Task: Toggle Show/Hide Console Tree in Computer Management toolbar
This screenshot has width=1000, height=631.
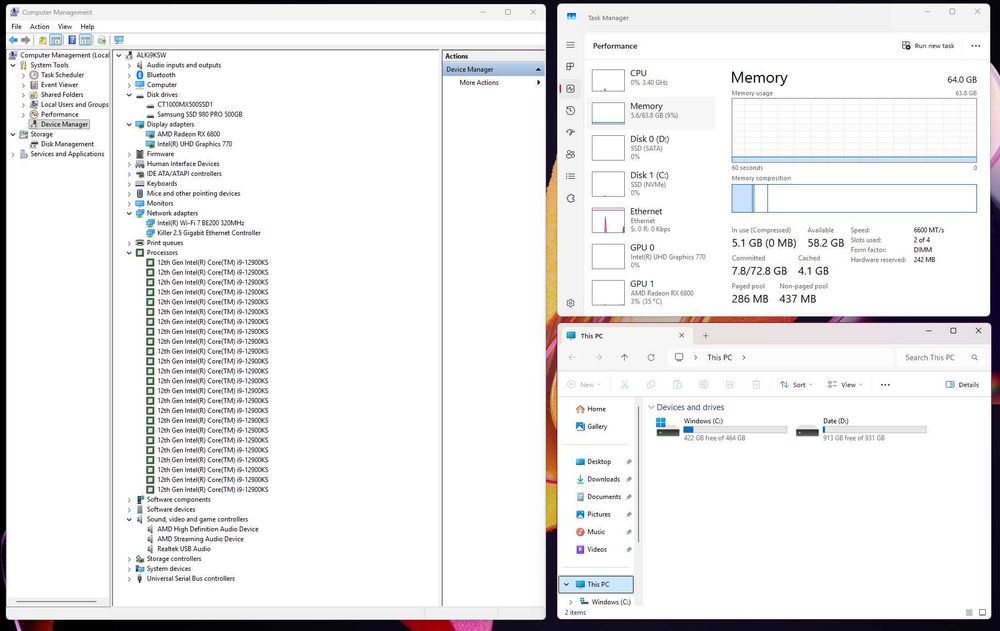Action: click(56, 40)
